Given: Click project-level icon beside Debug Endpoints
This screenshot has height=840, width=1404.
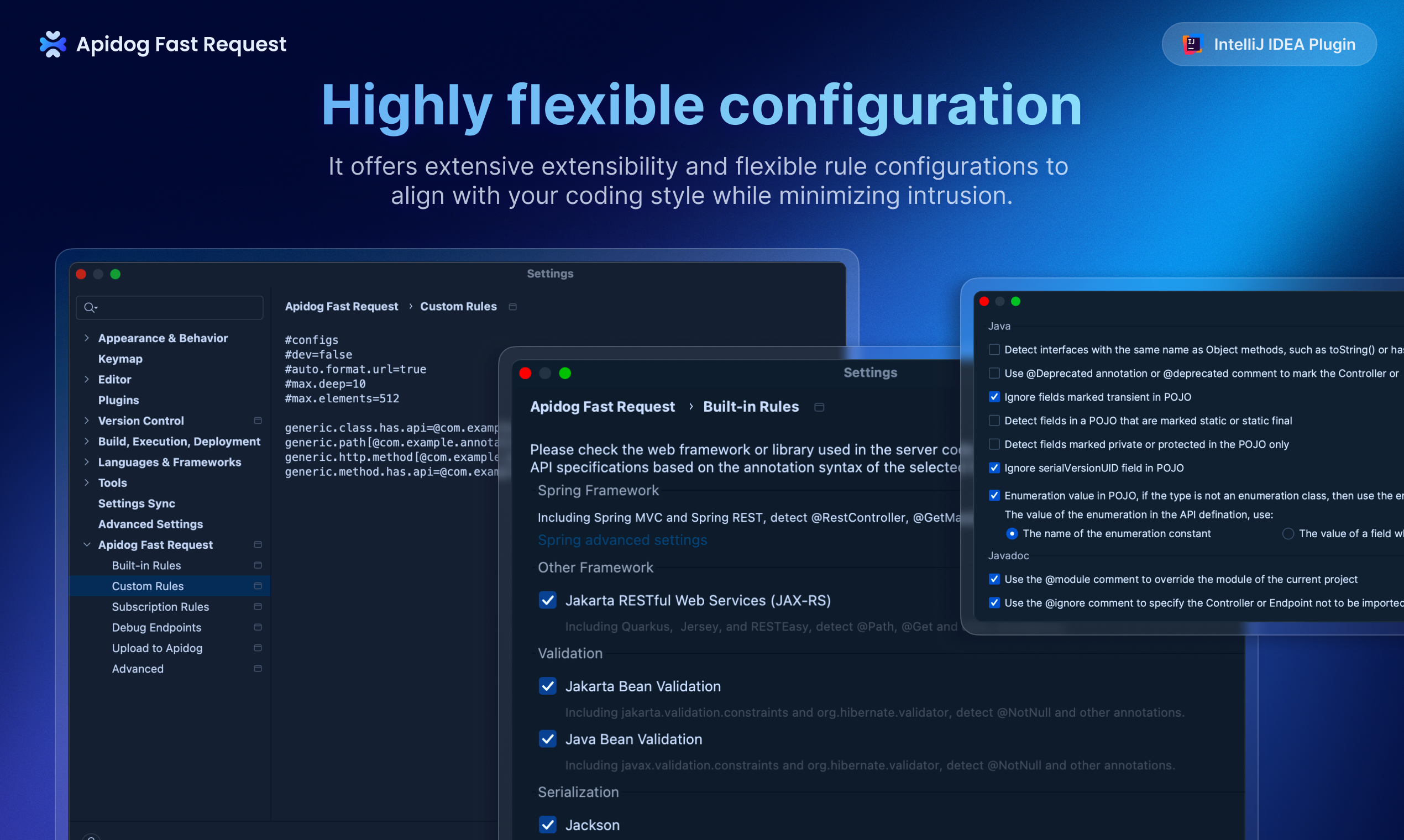Looking at the screenshot, I should pos(258,627).
